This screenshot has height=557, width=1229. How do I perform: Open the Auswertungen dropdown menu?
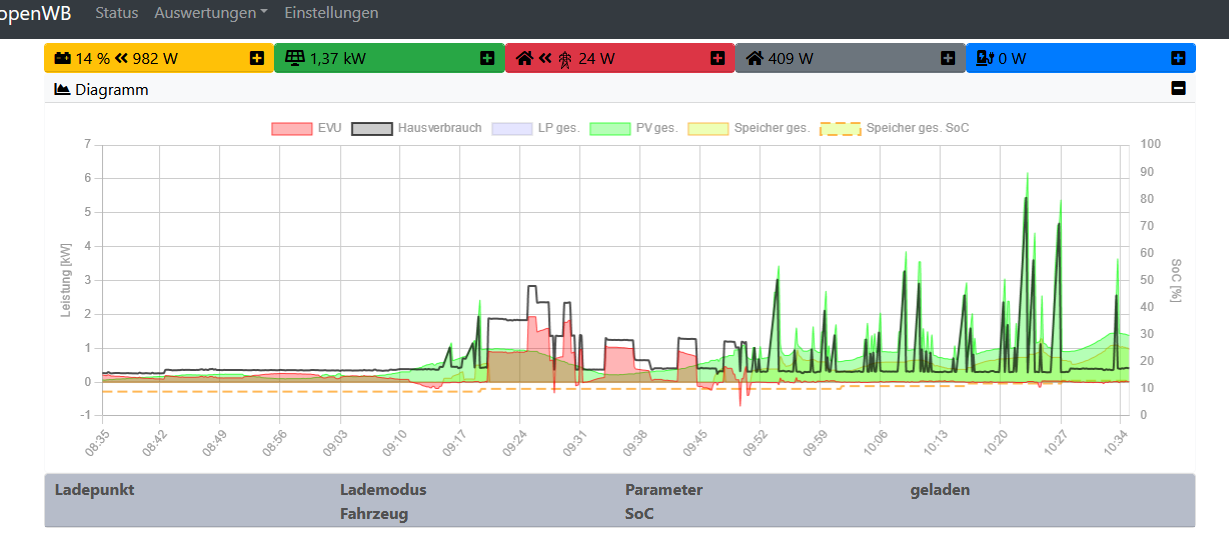211,13
